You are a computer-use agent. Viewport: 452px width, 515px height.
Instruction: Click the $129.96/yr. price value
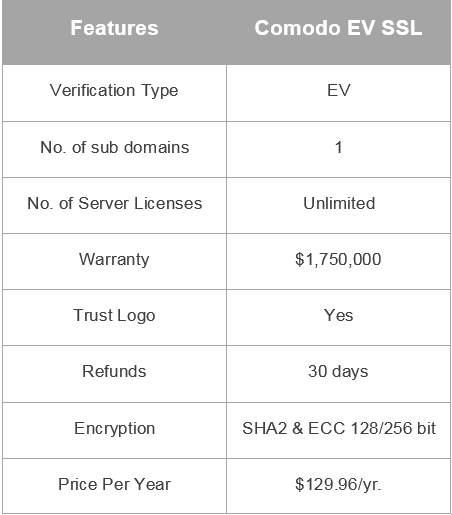338,485
